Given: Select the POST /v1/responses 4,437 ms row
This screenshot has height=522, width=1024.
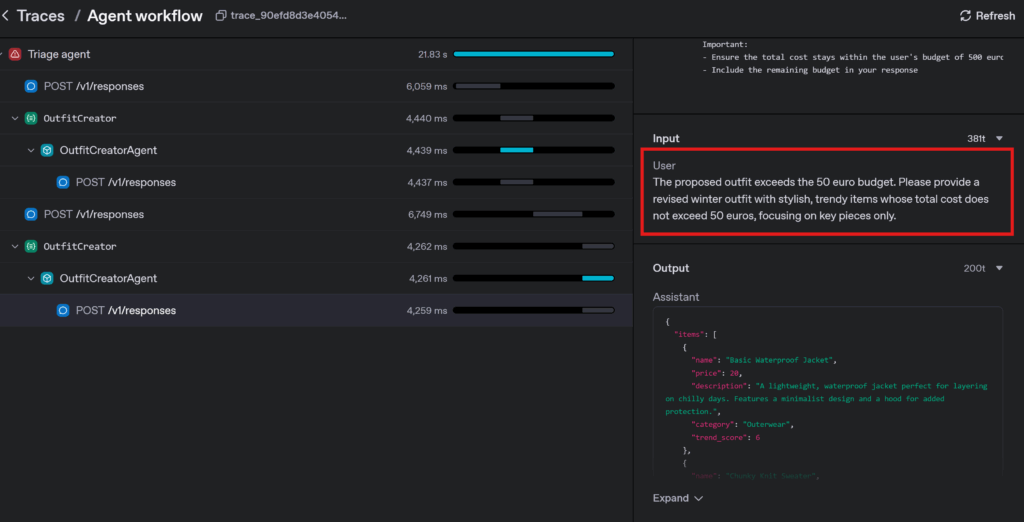Looking at the screenshot, I should click(x=316, y=182).
